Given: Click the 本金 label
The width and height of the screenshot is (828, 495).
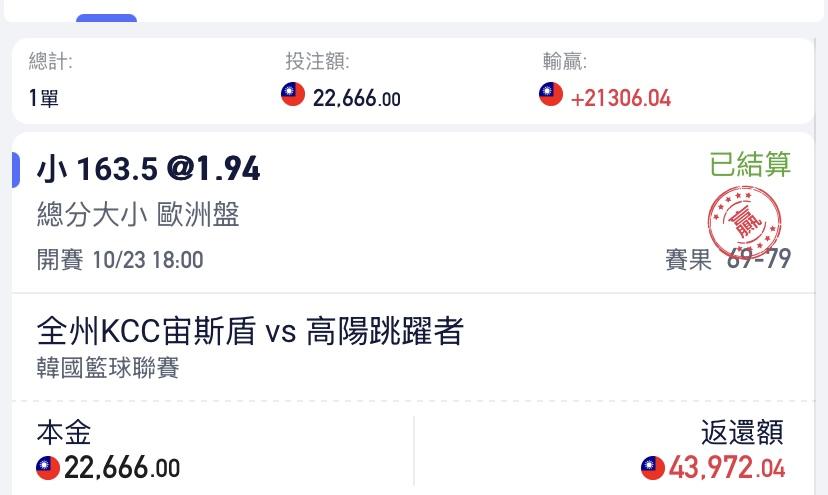Looking at the screenshot, I should tap(64, 432).
